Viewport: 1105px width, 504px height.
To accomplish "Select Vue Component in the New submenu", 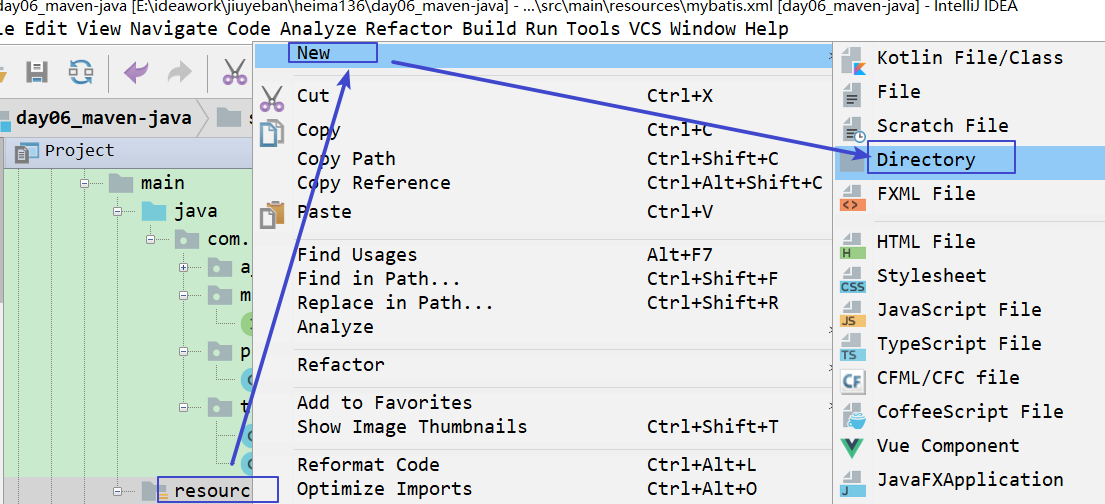I will (947, 446).
